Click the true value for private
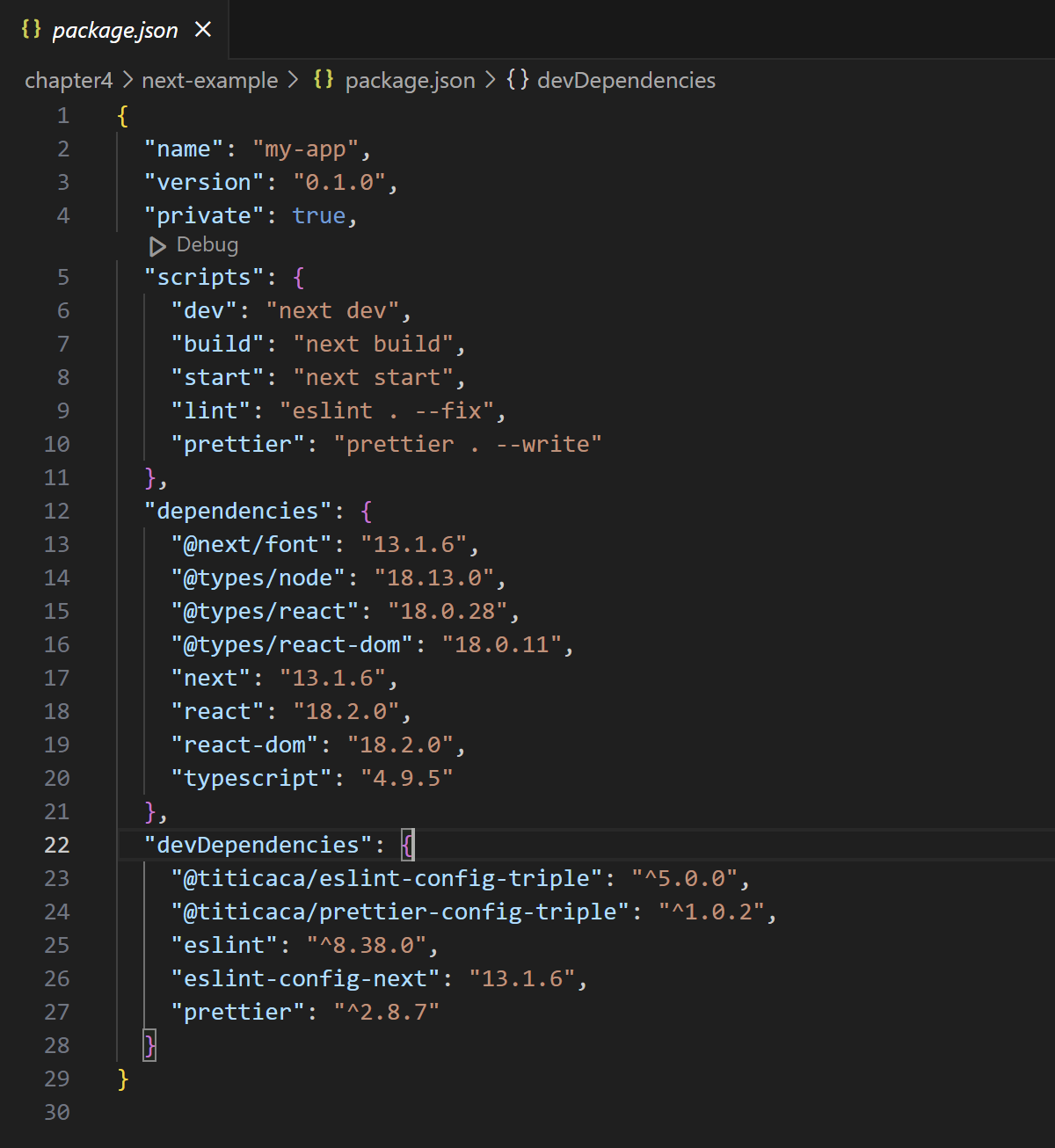 (x=319, y=215)
